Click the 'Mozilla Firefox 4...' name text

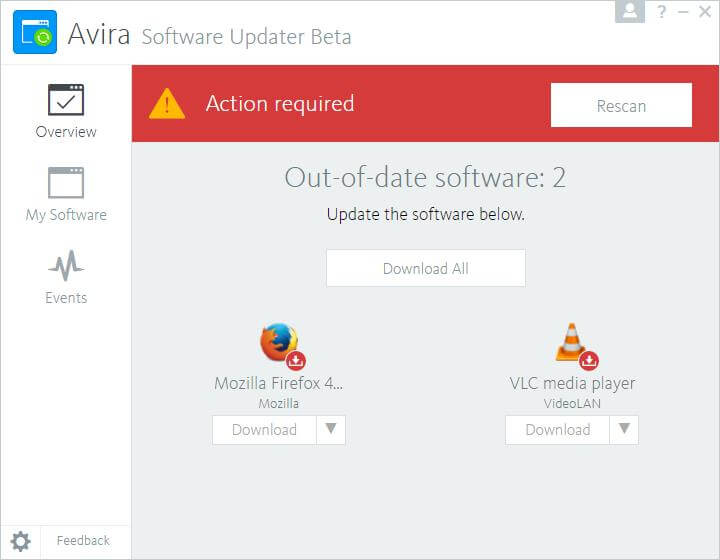(x=279, y=383)
